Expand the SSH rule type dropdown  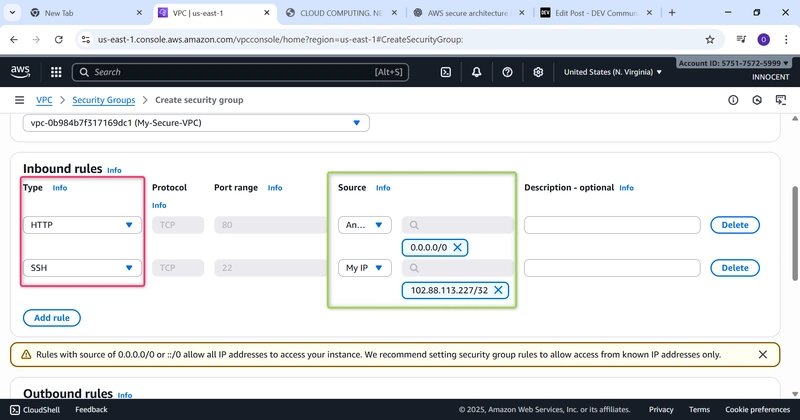[83, 268]
